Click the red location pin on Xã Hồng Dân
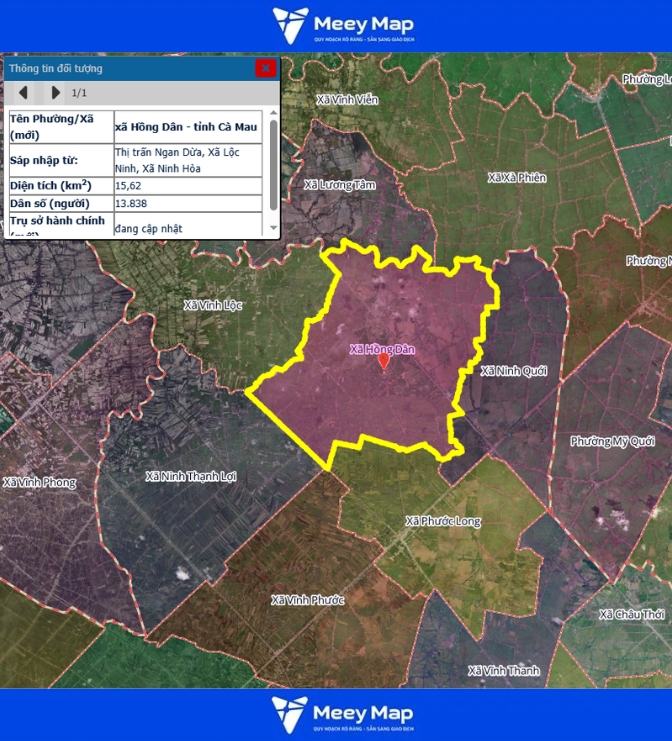This screenshot has width=672, height=741. pyautogui.click(x=384, y=361)
